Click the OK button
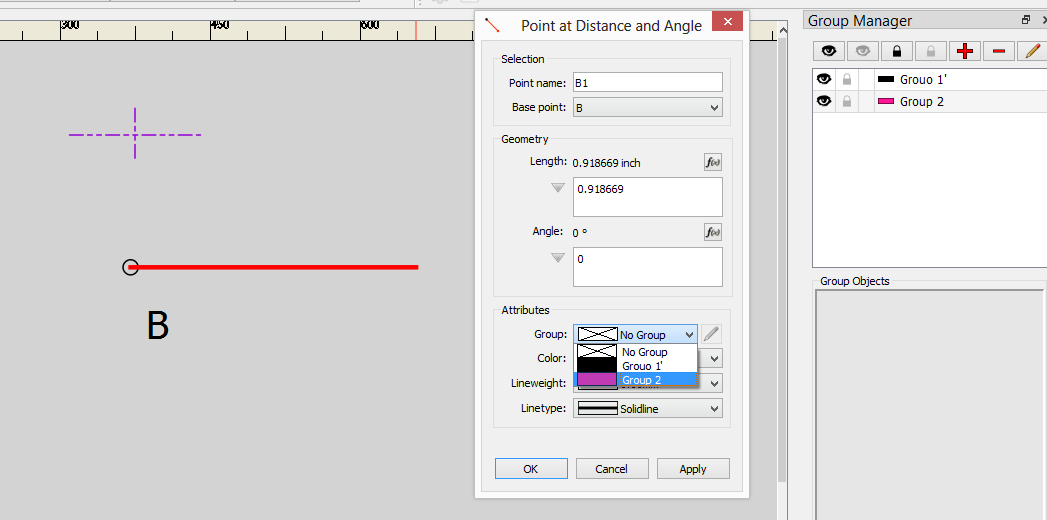 531,469
